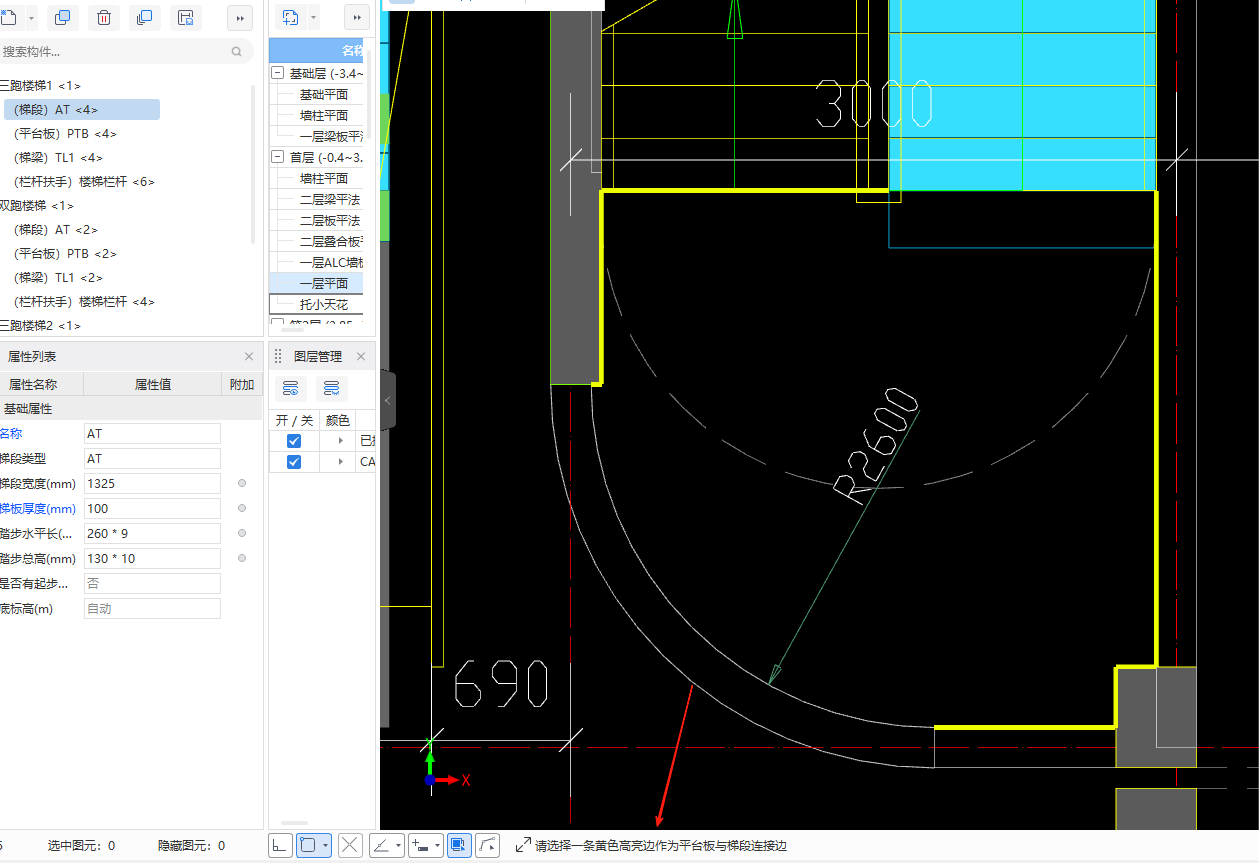The width and height of the screenshot is (1259, 863).
Task: Open the 二层梁平法 drawing
Action: click(330, 199)
